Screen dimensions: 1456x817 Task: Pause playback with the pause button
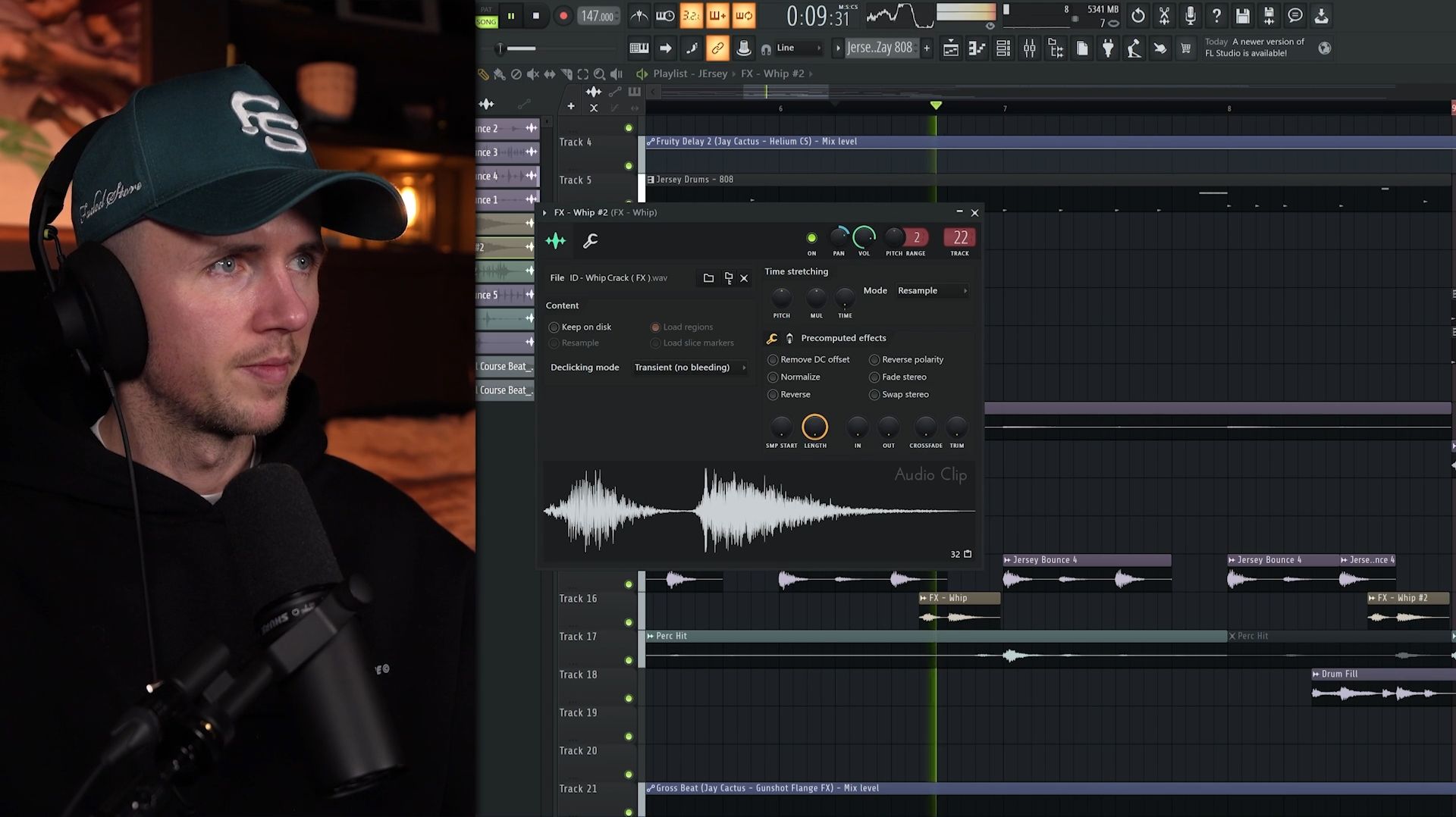click(x=511, y=16)
